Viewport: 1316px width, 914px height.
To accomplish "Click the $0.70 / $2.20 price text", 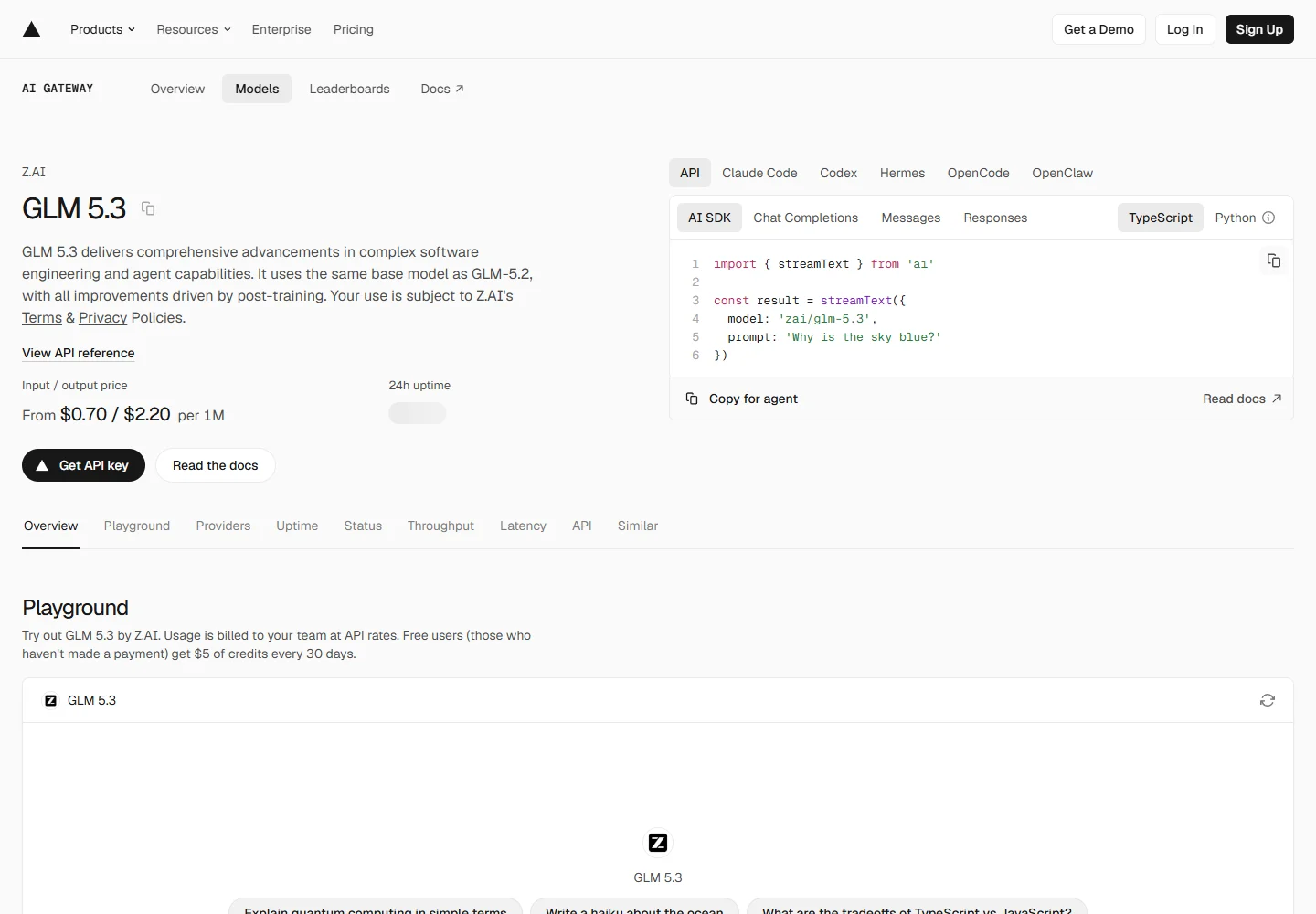I will [x=115, y=414].
